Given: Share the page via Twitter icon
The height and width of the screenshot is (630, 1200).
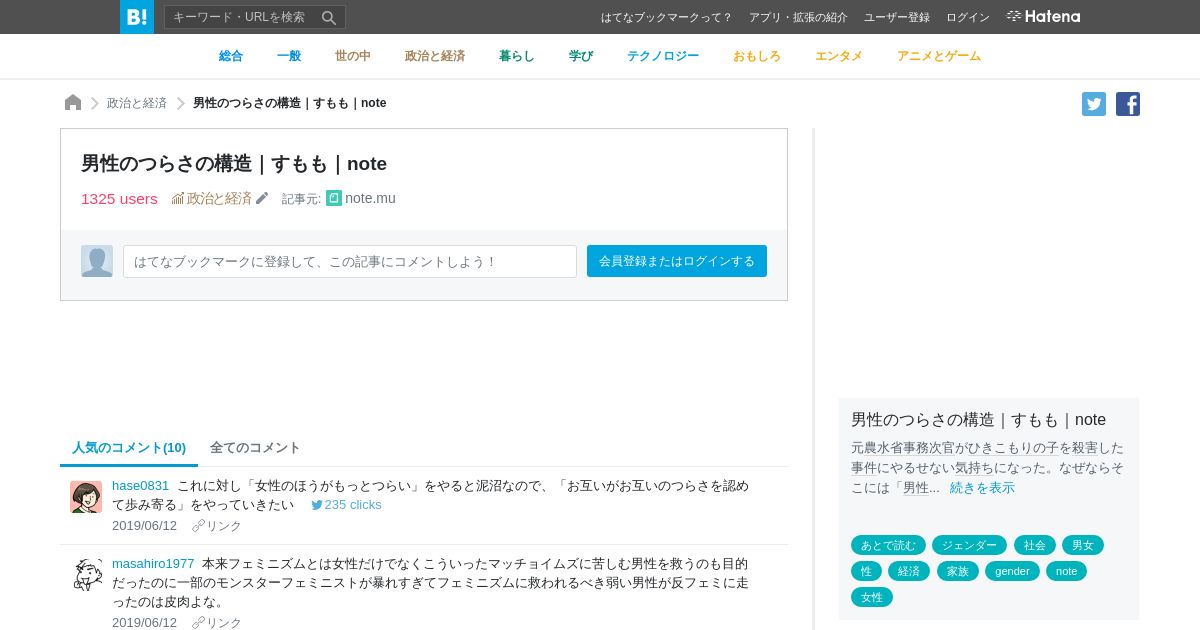Looking at the screenshot, I should tap(1094, 104).
